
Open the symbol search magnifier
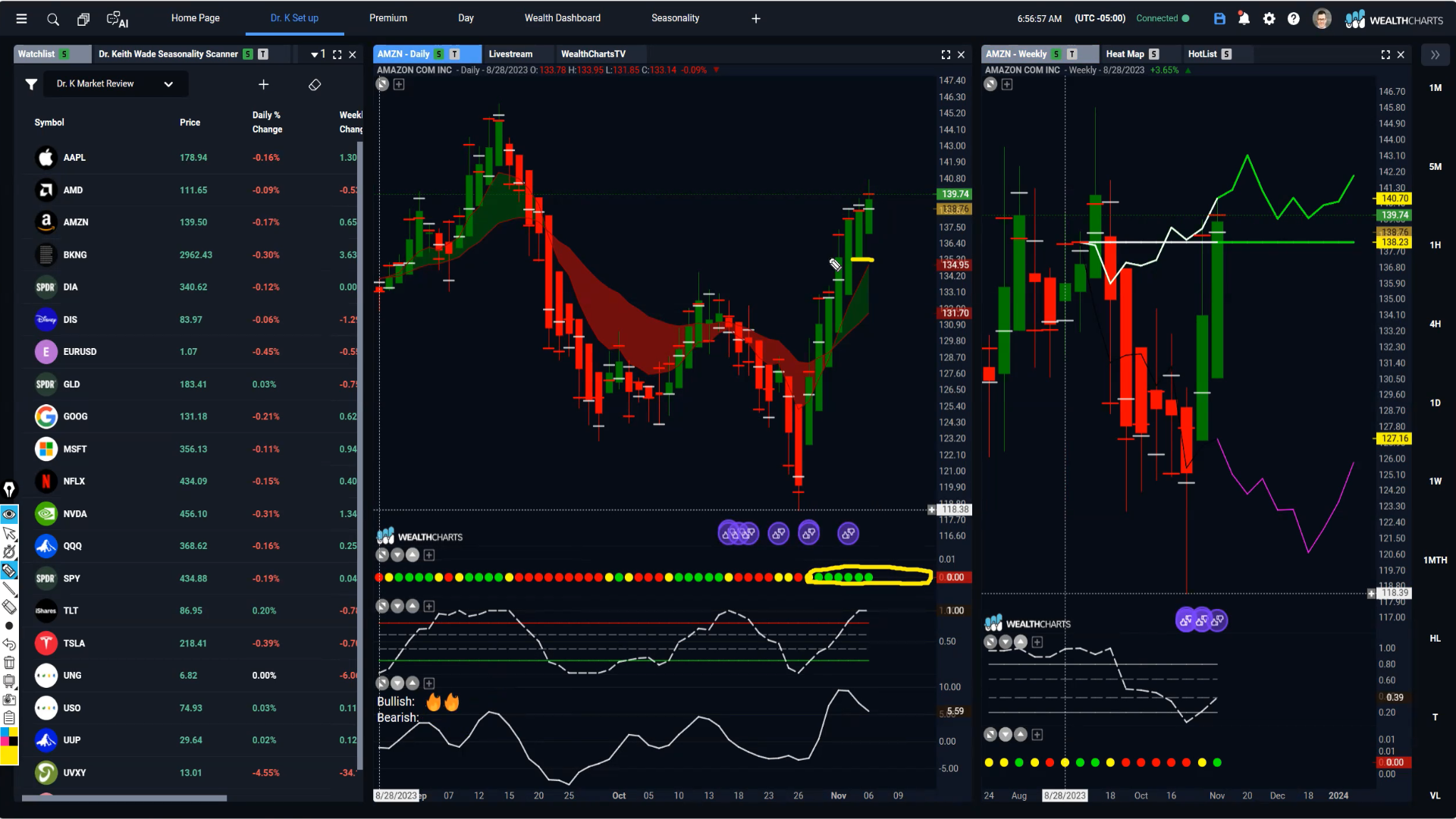(53, 19)
